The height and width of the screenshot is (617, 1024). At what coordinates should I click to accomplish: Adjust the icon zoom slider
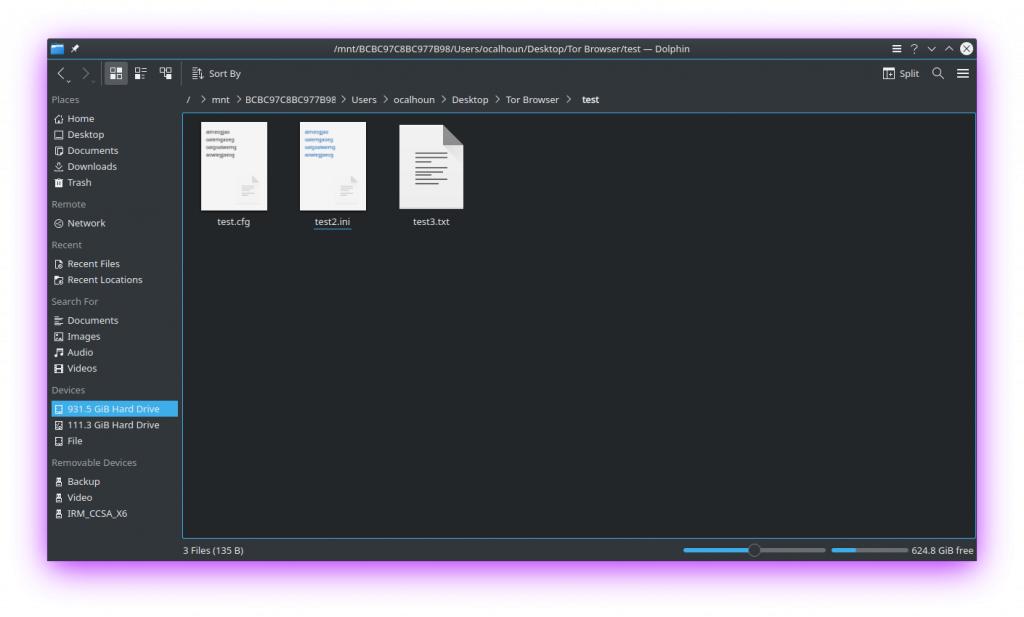tap(754, 550)
